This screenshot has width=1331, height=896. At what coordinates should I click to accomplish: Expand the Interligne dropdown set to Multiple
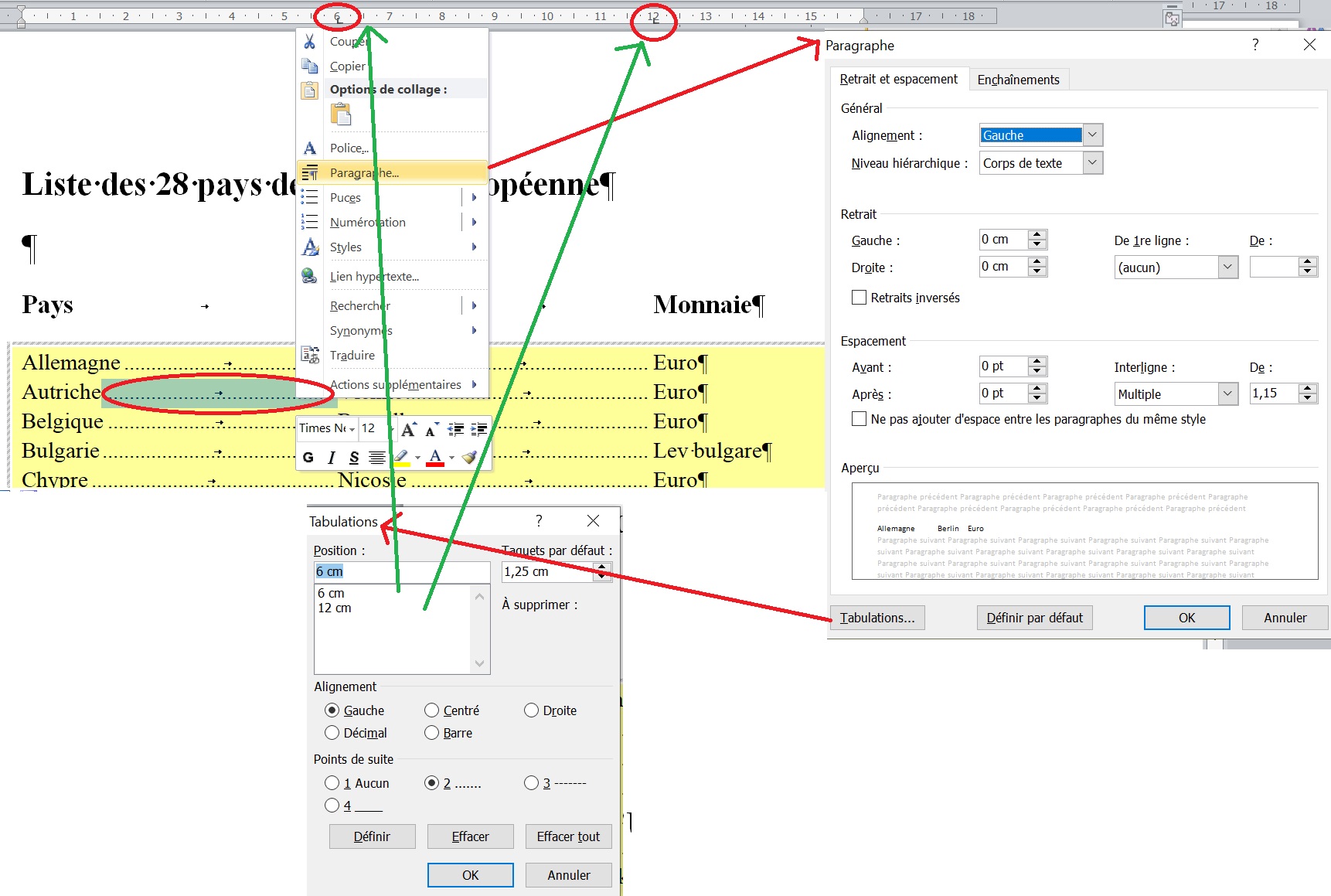pyautogui.click(x=1227, y=393)
